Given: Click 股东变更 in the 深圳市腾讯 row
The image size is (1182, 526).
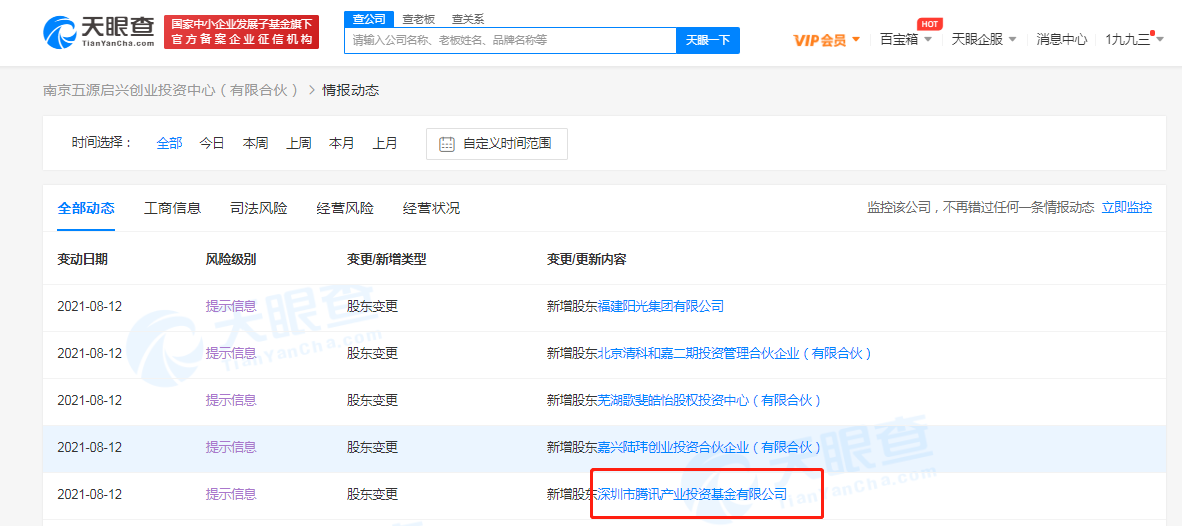Looking at the screenshot, I should [x=372, y=495].
